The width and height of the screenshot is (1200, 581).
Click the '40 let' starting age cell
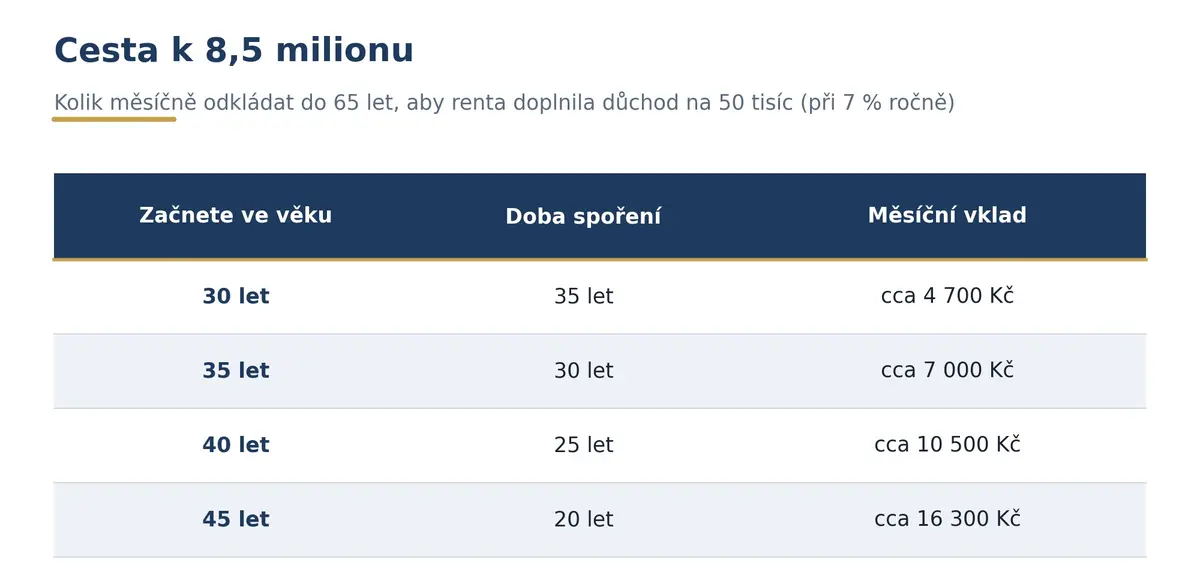[236, 445]
